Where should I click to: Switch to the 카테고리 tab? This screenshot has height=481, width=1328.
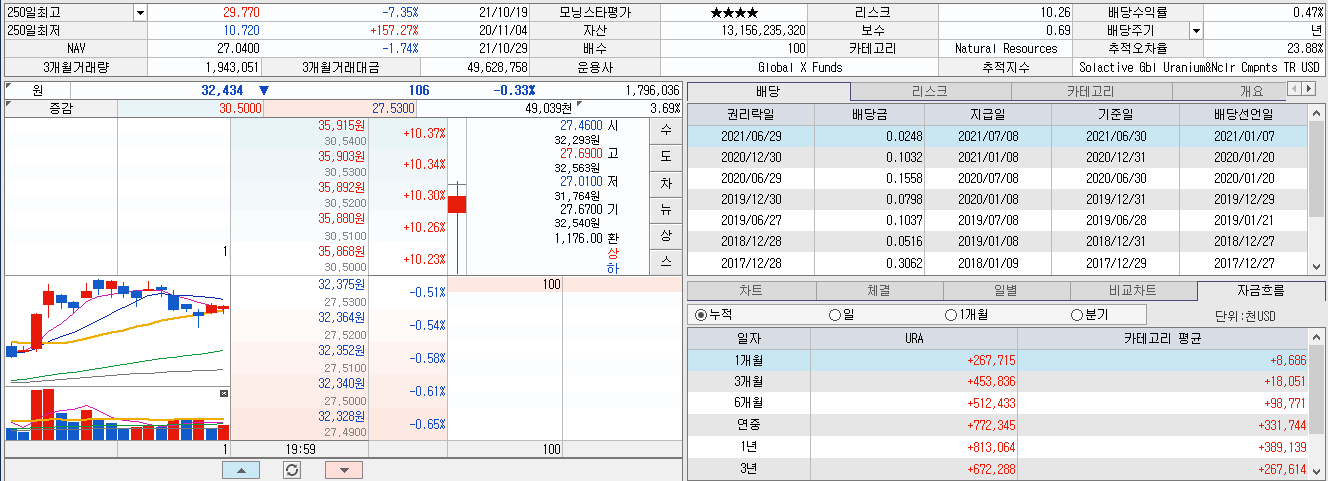pos(1092,91)
